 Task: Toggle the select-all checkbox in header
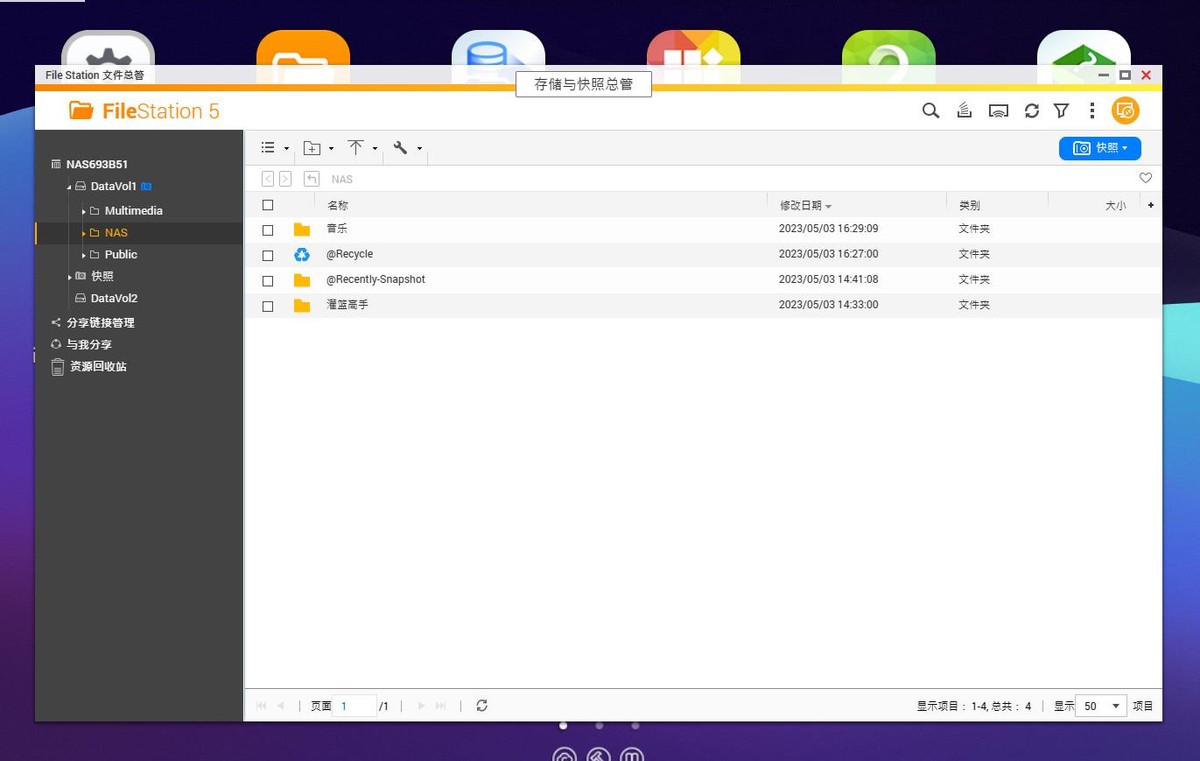point(267,205)
